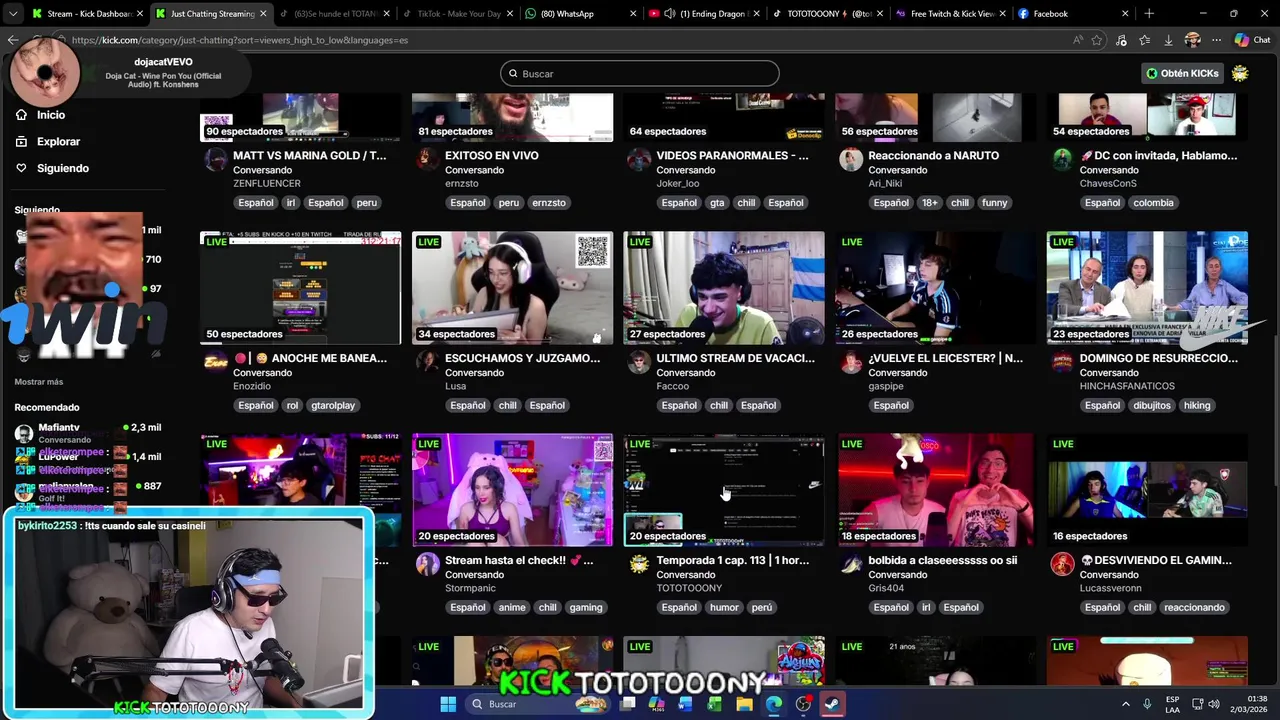
Task: Expand the browser tab search chevron
Action: click(11, 14)
